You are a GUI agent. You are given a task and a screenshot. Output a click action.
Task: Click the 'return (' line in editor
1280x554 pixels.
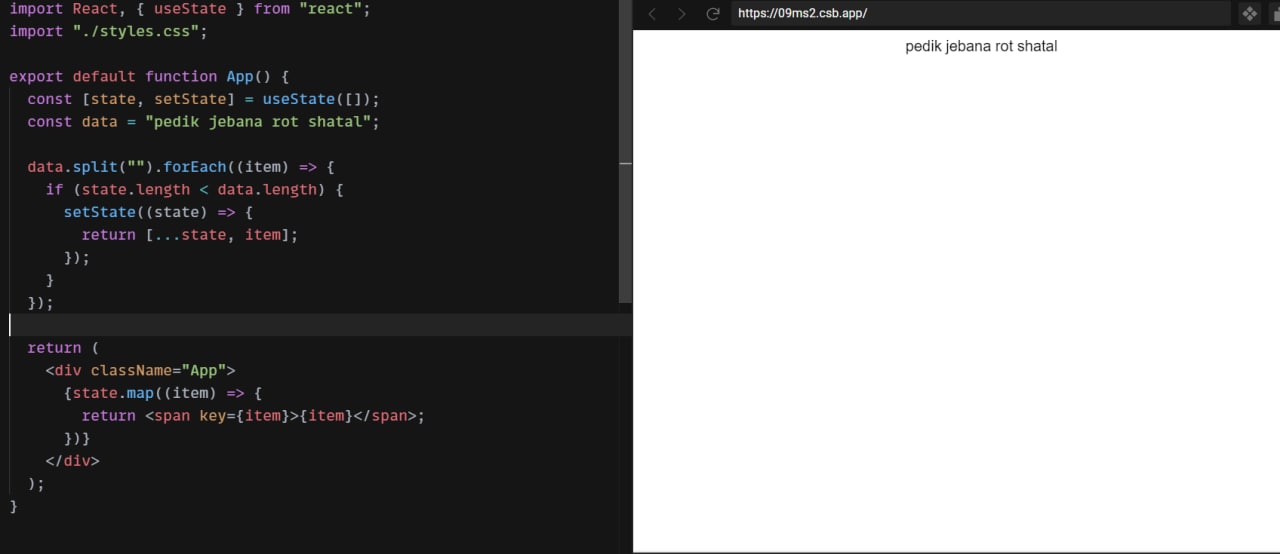(63, 348)
